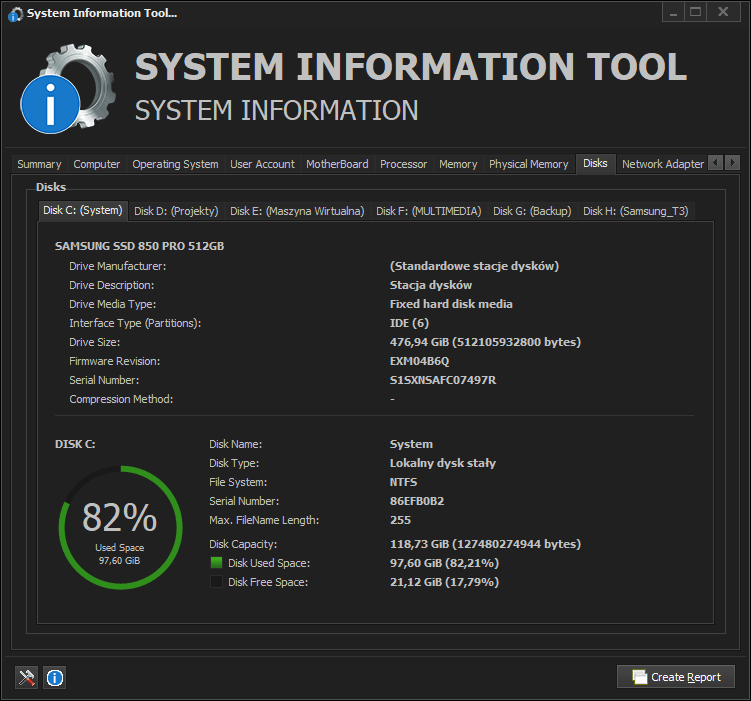
Task: Click the green Disk Used Space swatch
Action: click(x=216, y=563)
